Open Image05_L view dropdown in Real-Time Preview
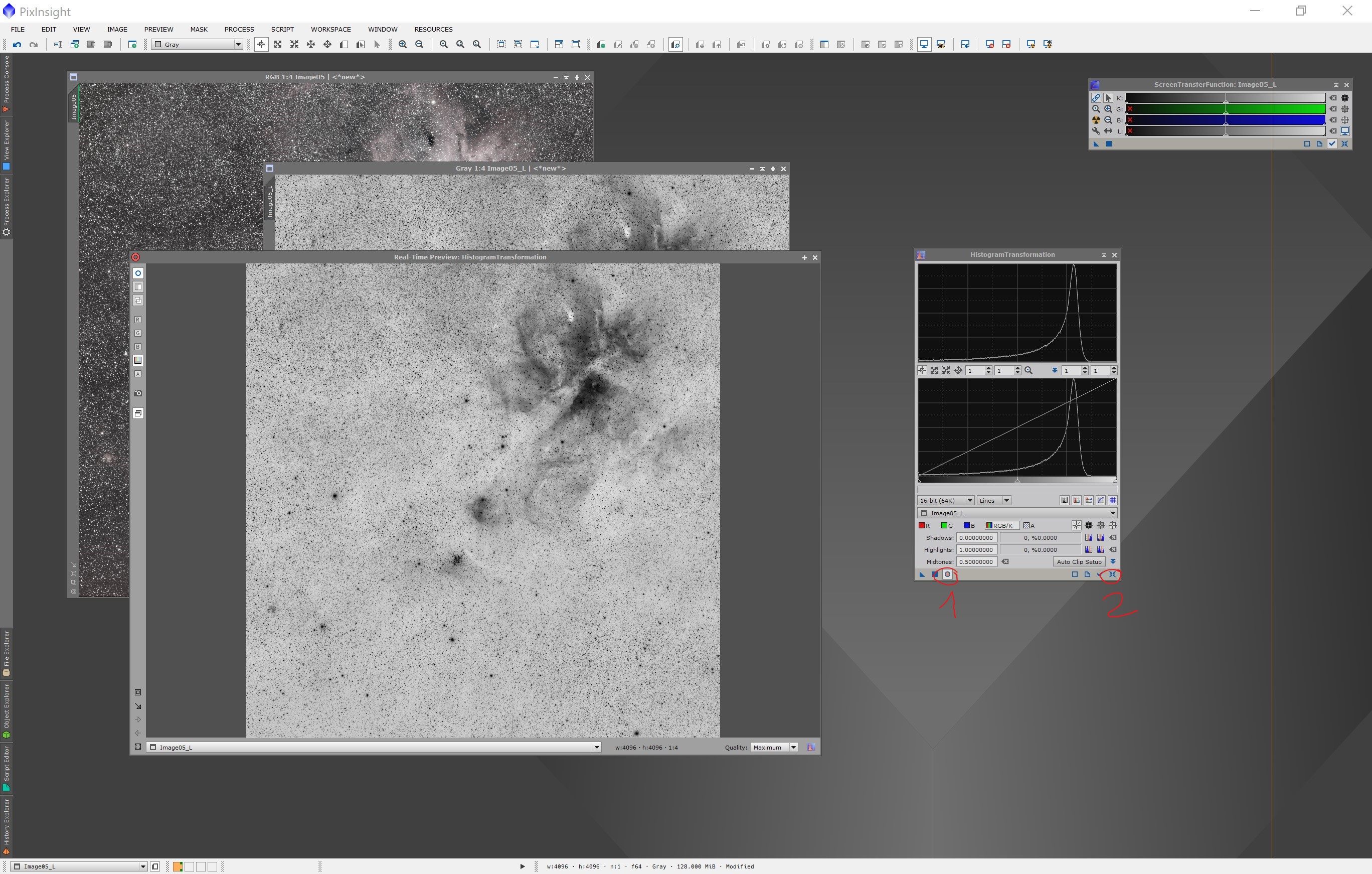 [x=374, y=748]
